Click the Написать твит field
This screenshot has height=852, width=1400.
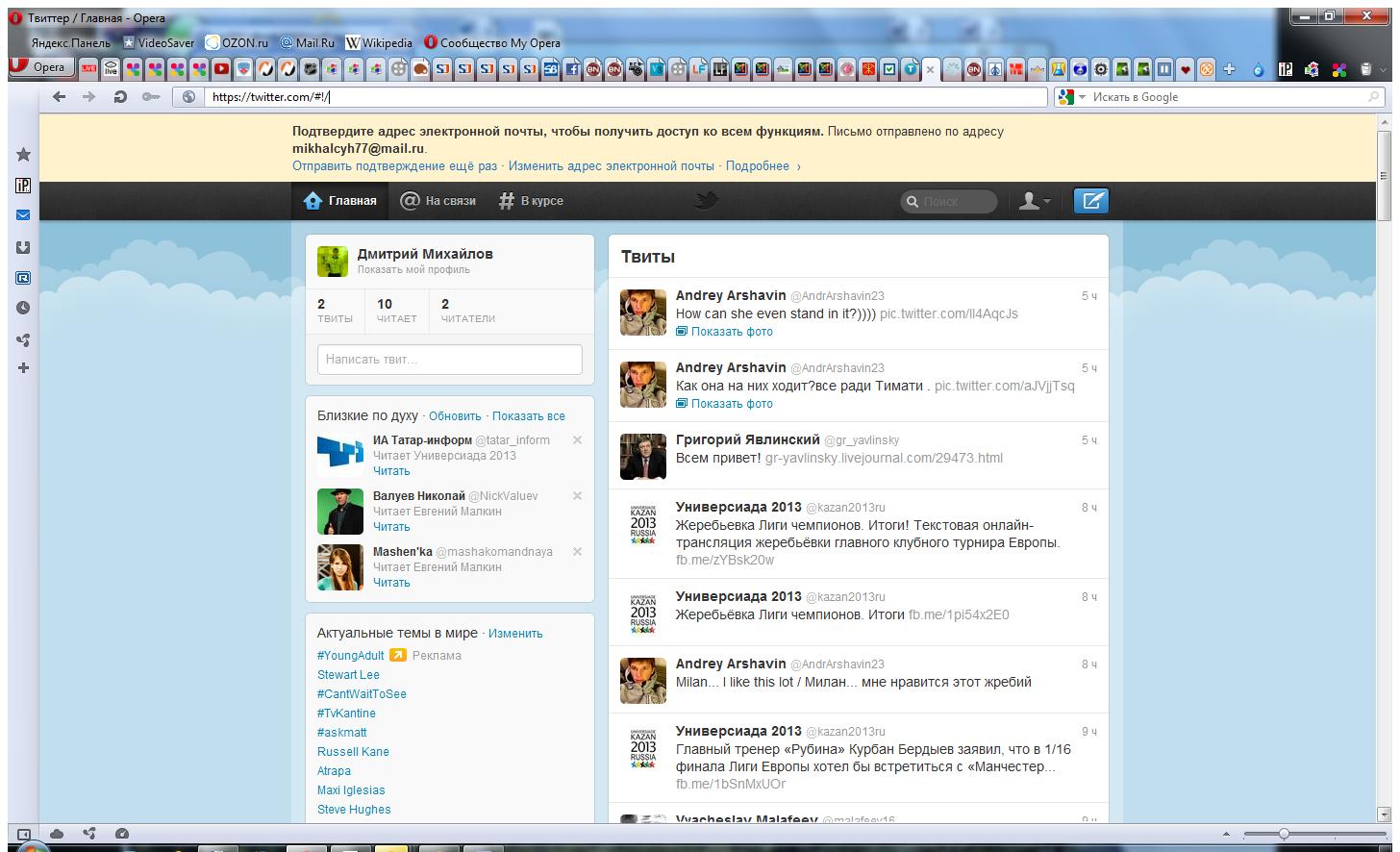[450, 359]
